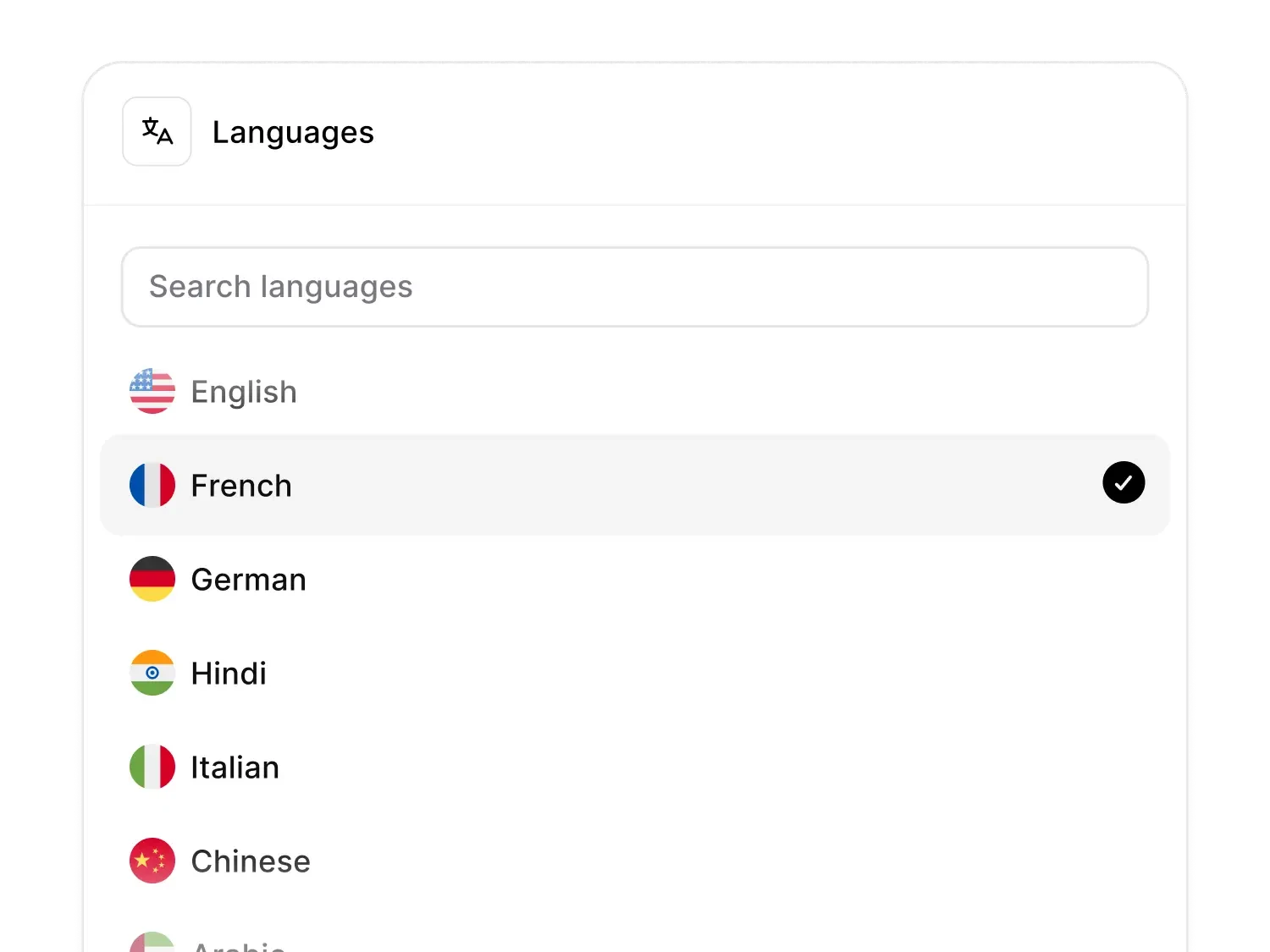Pick Italian as the language

click(x=635, y=767)
